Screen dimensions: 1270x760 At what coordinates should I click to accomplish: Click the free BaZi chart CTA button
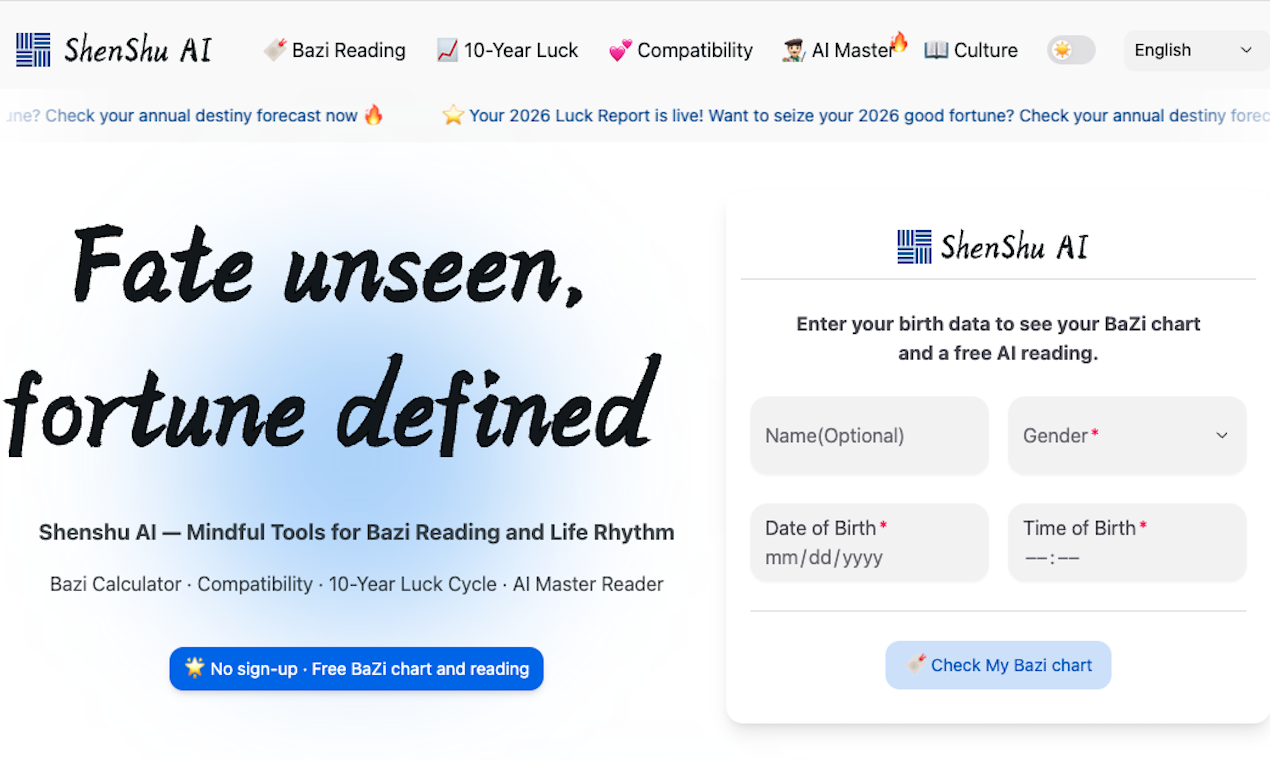pos(356,669)
